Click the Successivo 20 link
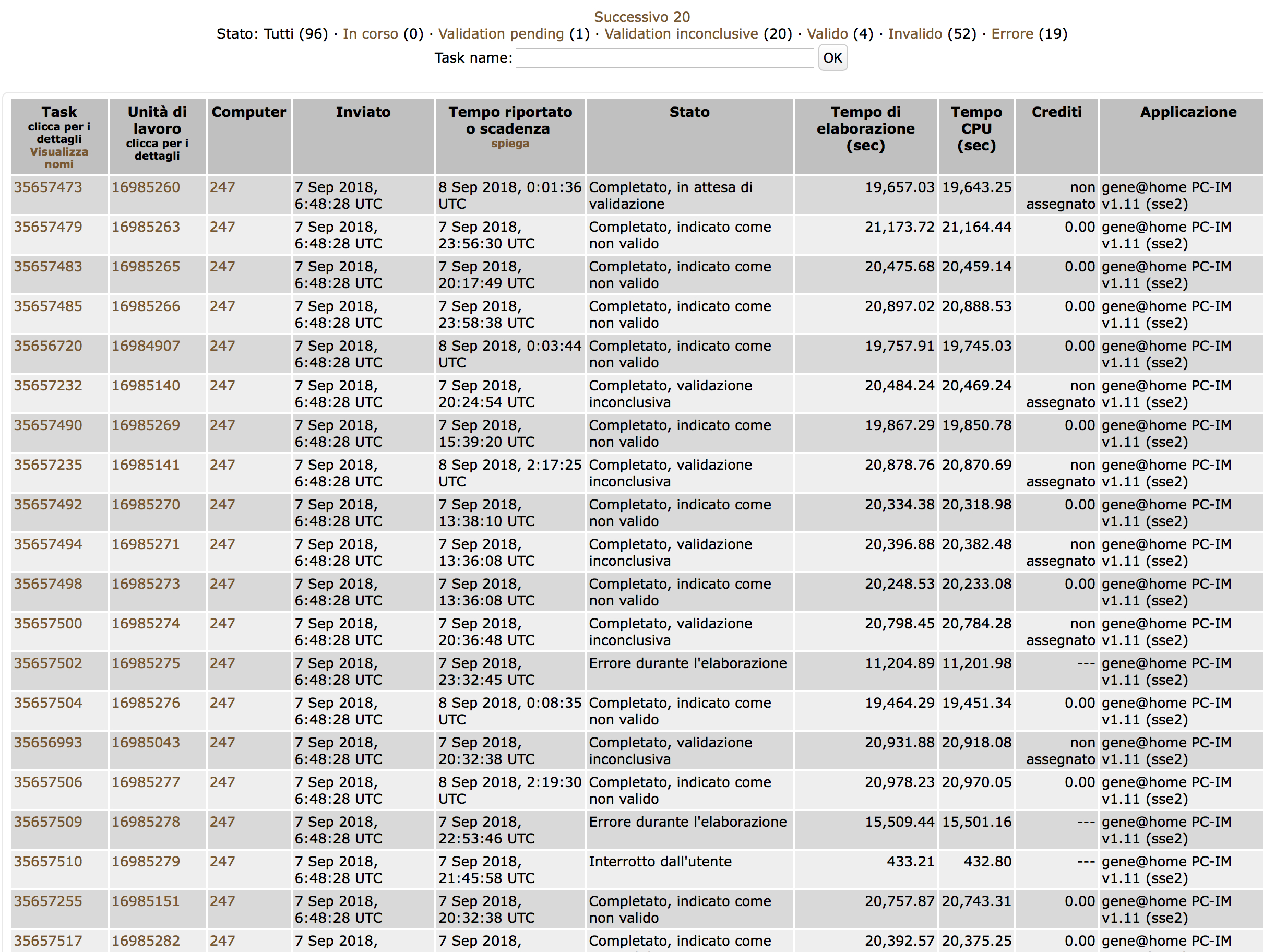Viewport: 1263px width, 952px height. [641, 17]
